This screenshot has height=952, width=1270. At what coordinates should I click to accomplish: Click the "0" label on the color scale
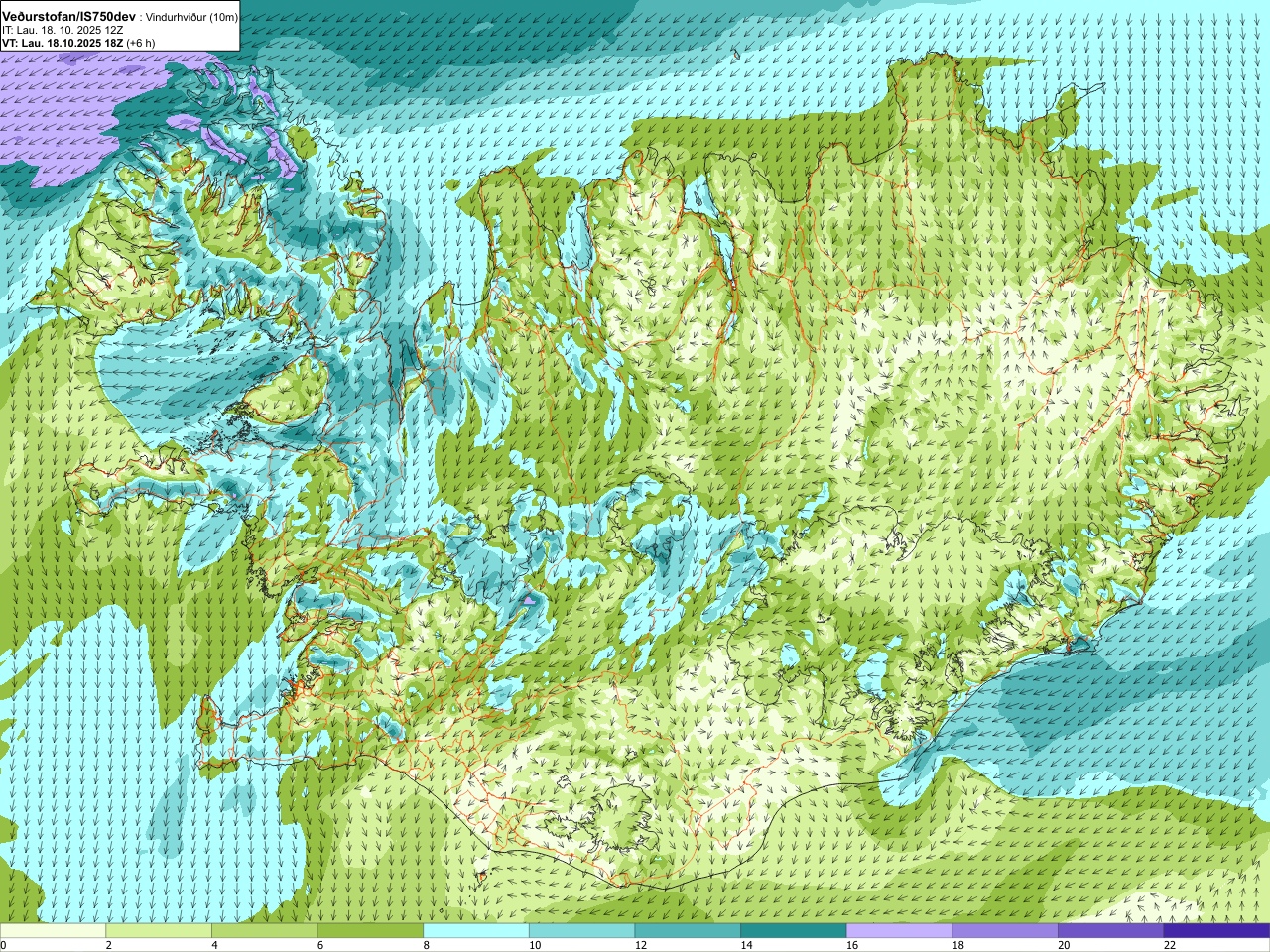3,945
